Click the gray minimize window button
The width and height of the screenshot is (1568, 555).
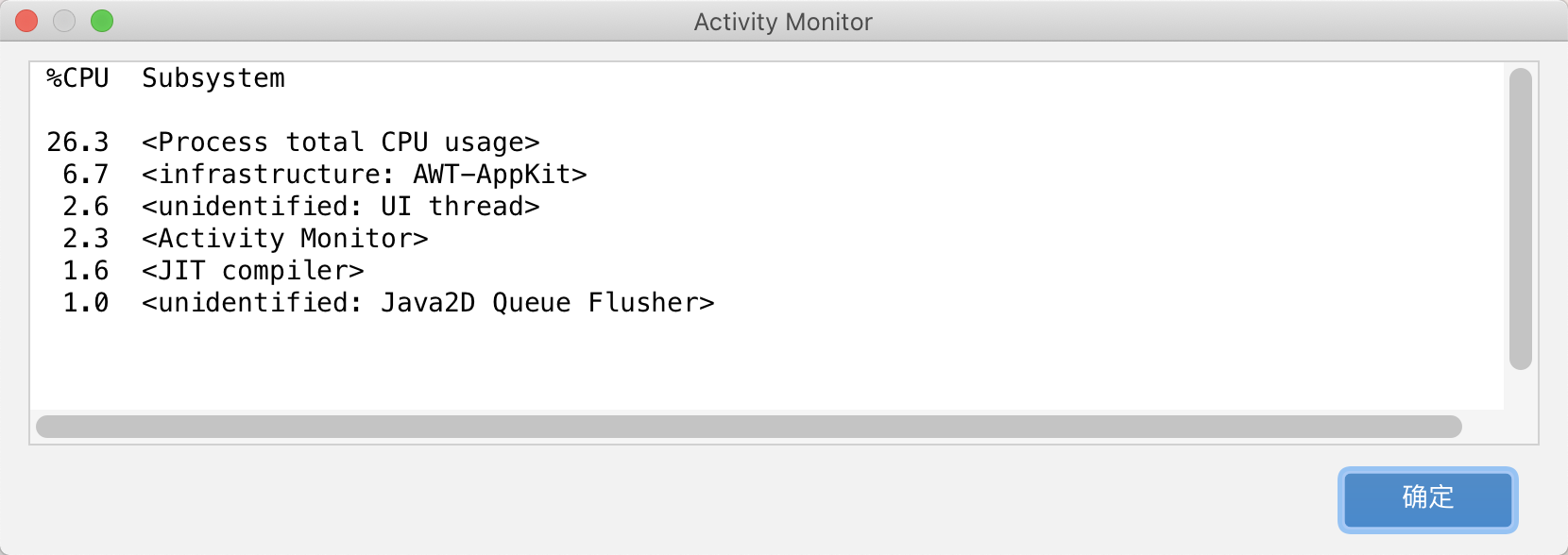(64, 21)
